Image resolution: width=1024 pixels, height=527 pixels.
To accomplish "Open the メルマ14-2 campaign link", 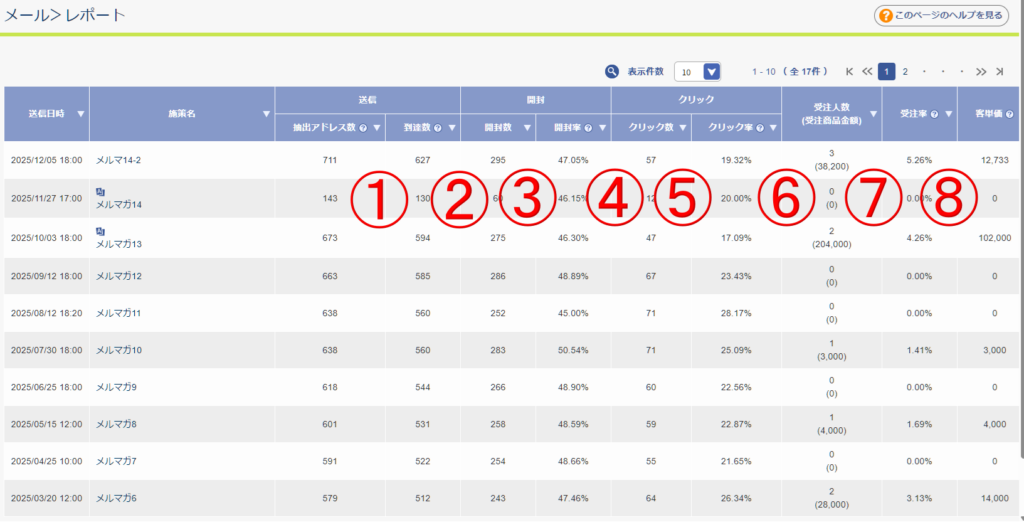I will tap(125, 160).
